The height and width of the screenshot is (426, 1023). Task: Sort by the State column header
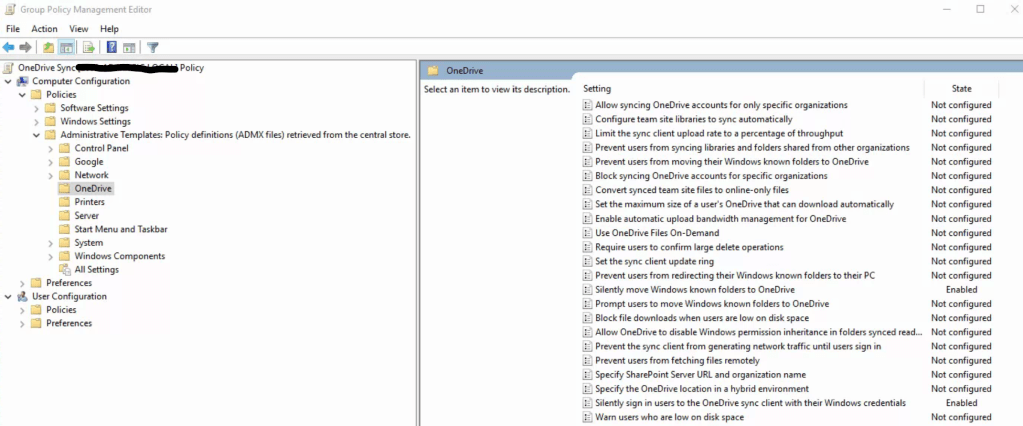point(960,89)
